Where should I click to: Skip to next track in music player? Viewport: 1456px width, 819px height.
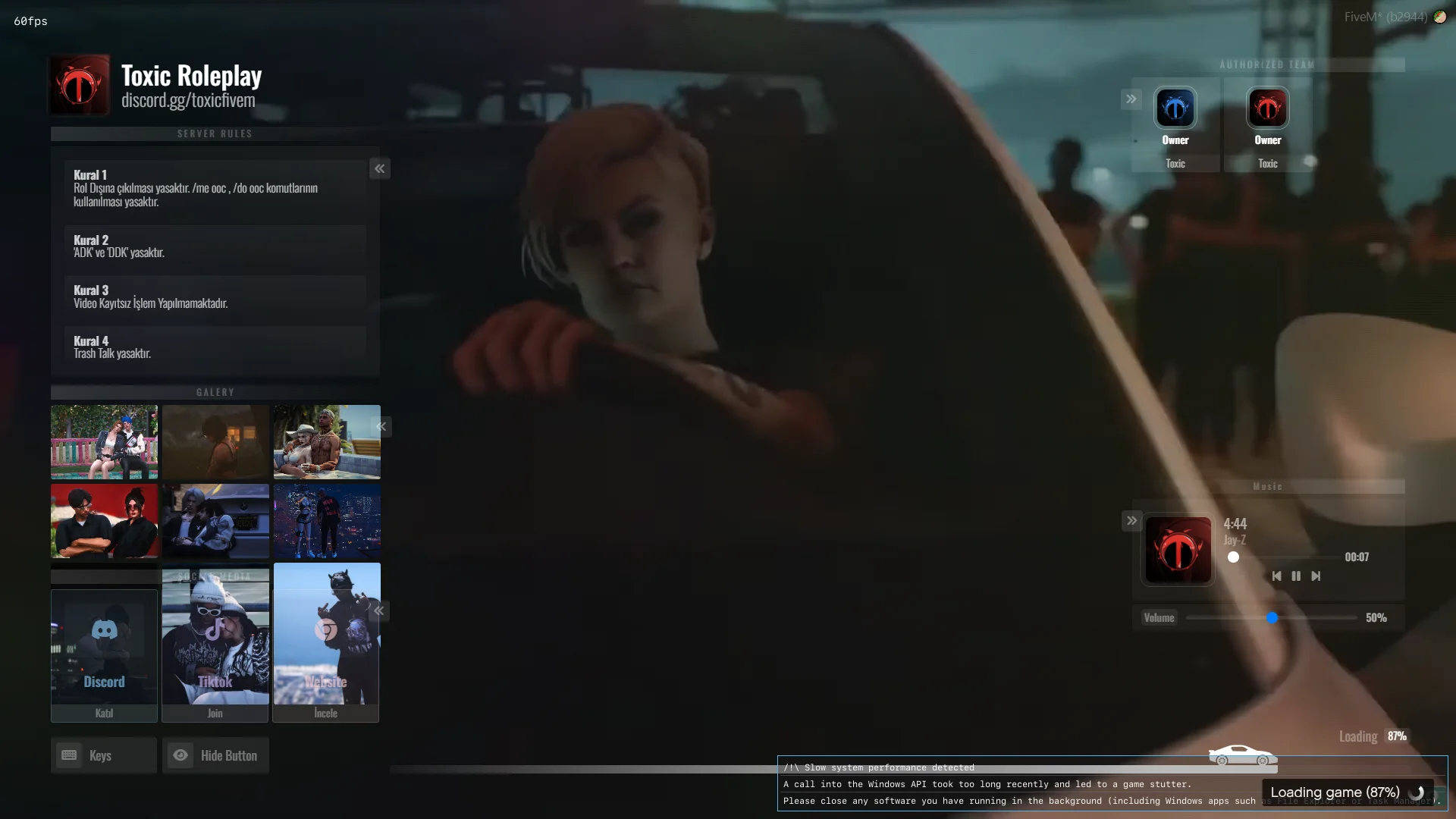[x=1316, y=576]
